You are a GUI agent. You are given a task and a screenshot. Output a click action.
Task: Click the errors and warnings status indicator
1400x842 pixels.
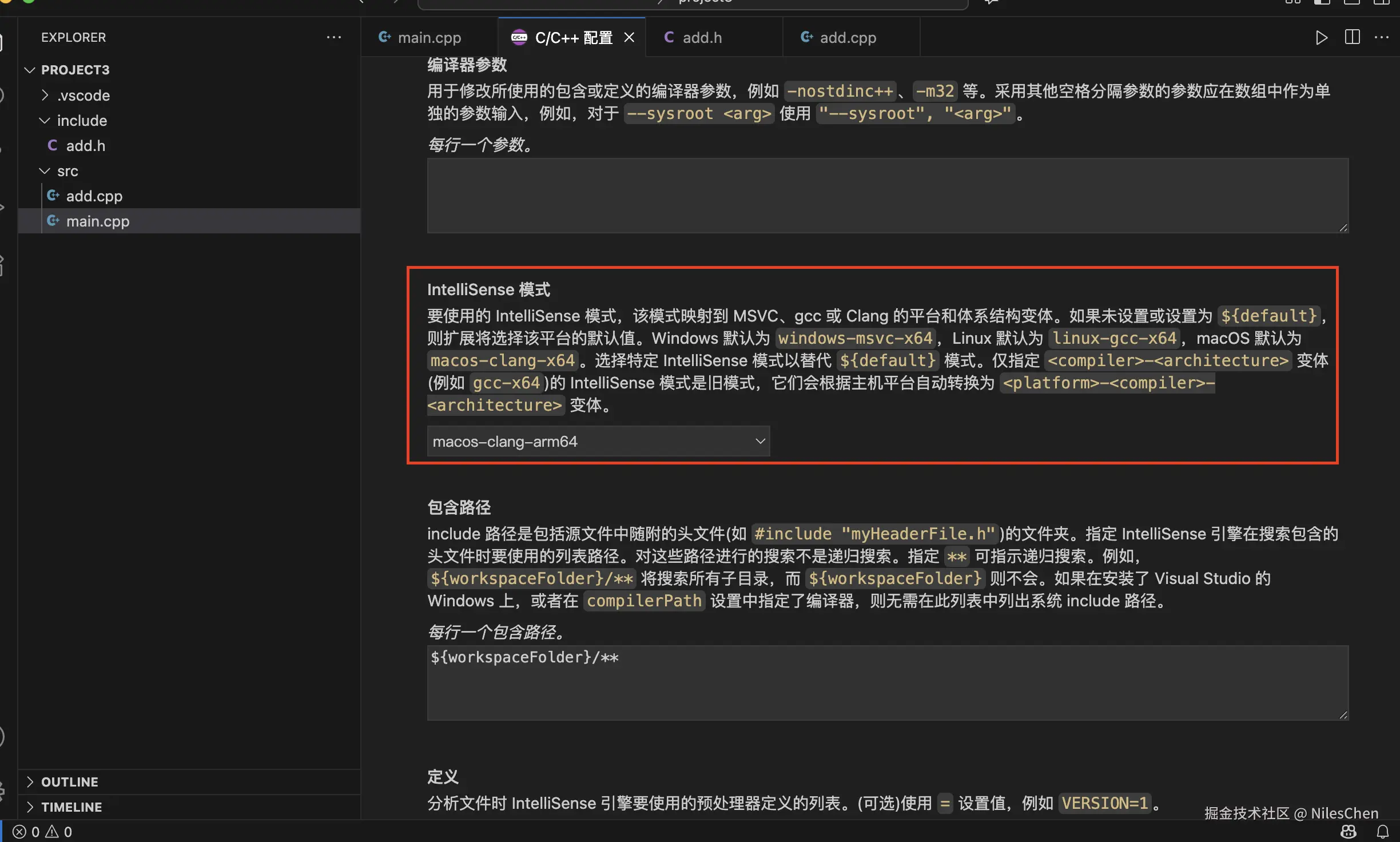40,832
